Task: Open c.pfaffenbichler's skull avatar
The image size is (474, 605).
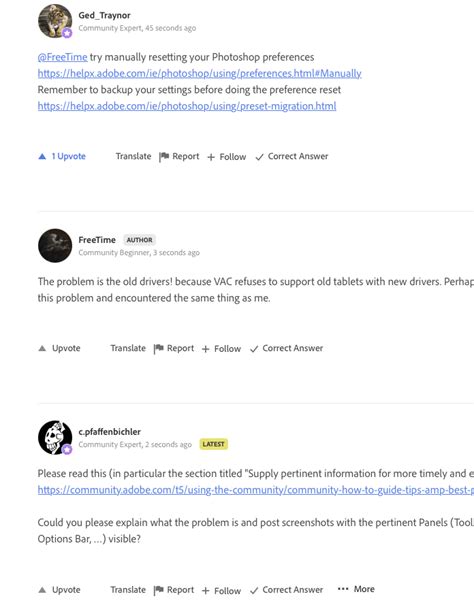Action: coord(55,438)
